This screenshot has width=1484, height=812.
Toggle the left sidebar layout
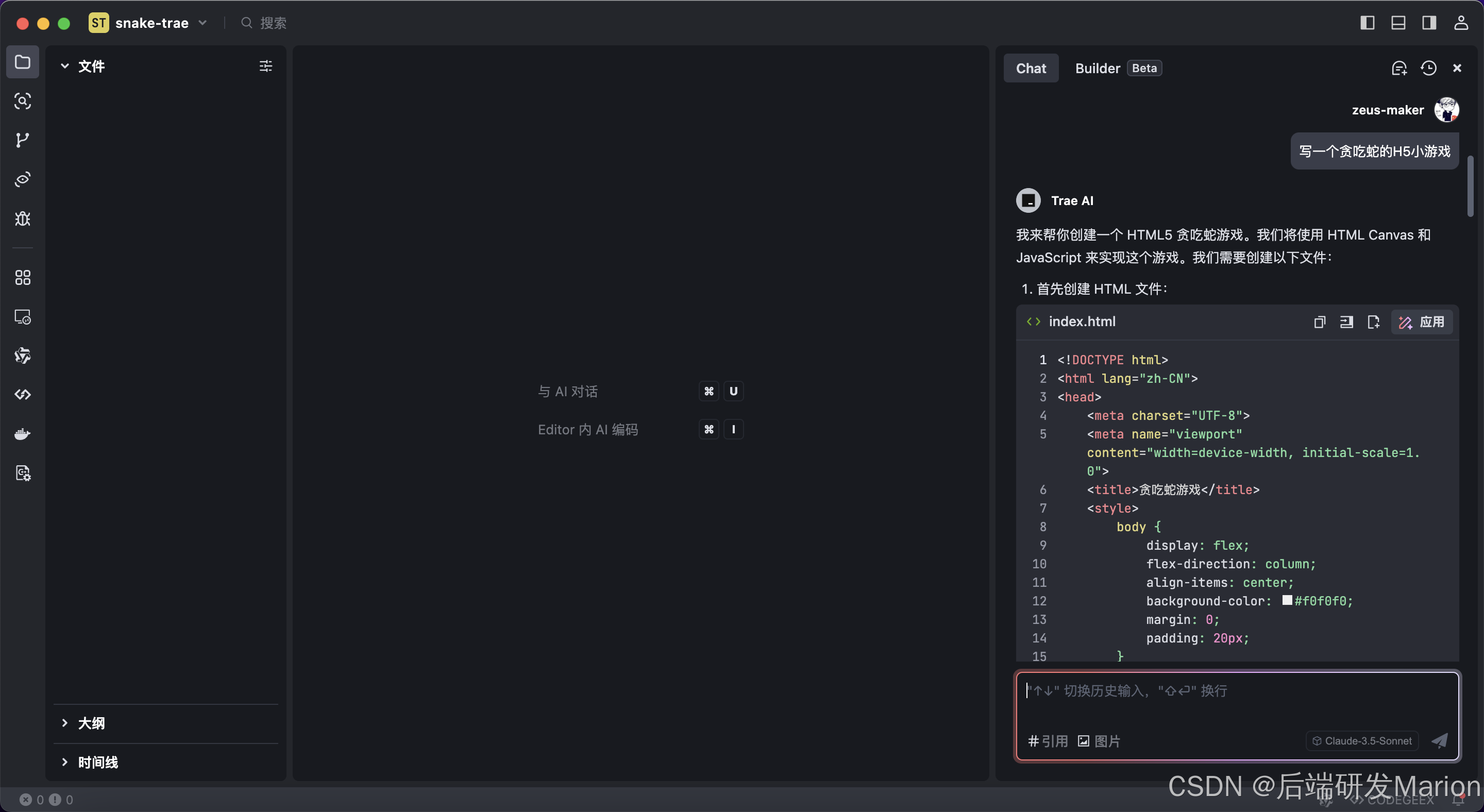coord(1367,23)
